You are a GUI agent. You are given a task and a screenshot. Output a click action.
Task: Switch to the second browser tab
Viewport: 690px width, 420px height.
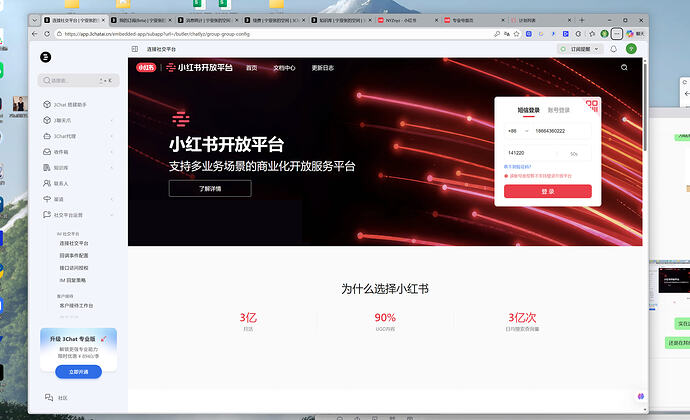[x=141, y=20]
